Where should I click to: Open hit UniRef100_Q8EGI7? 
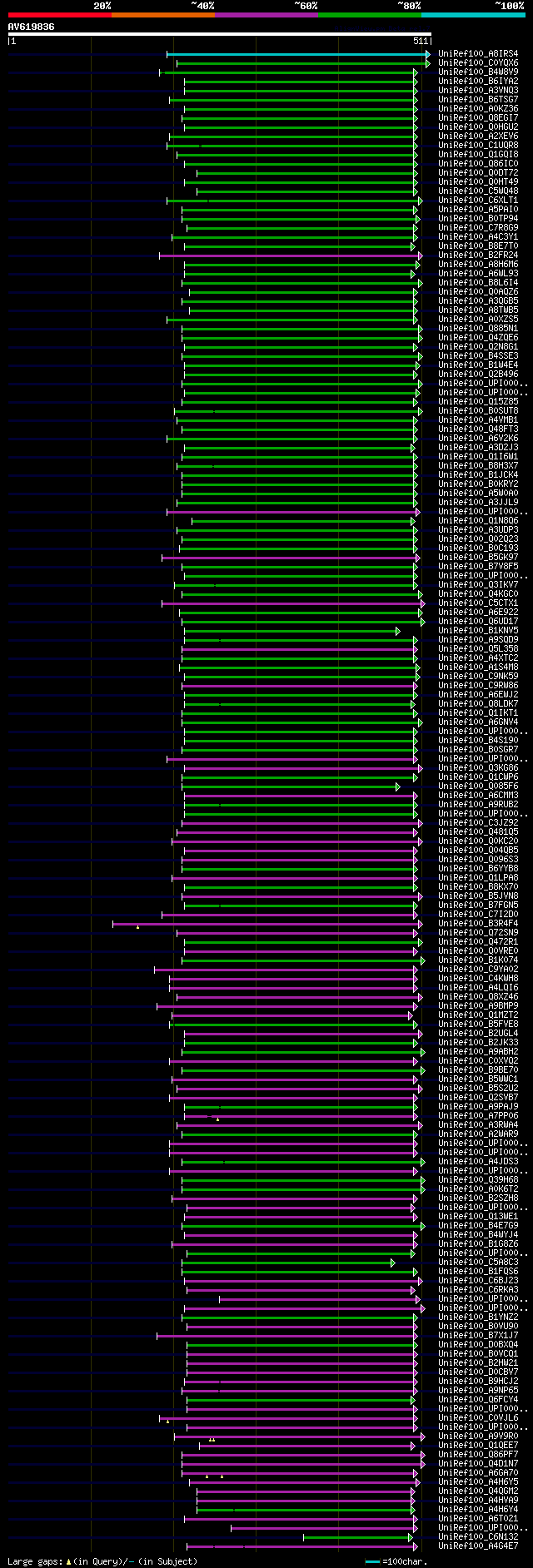pos(478,118)
